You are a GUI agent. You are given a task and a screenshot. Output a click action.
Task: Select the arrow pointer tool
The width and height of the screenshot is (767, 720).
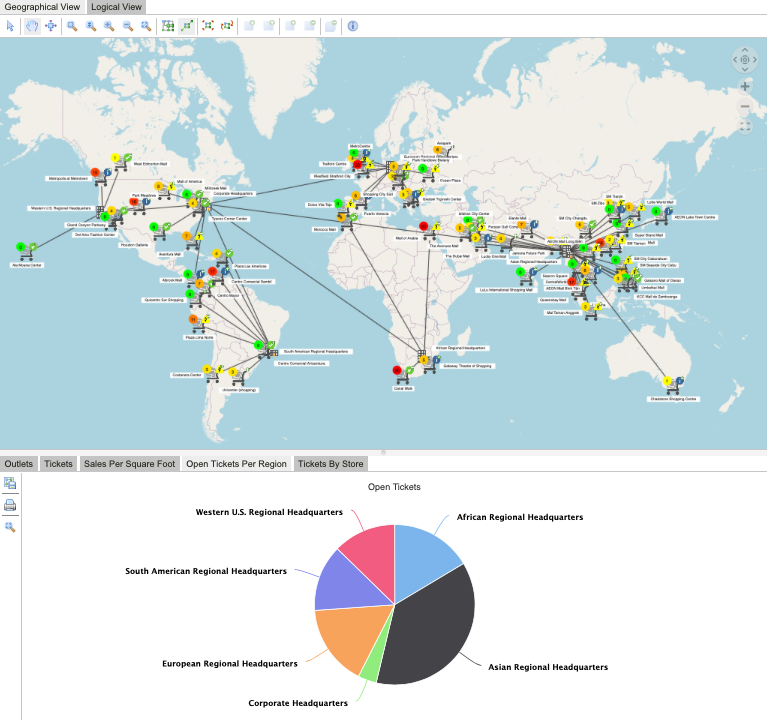[10, 26]
